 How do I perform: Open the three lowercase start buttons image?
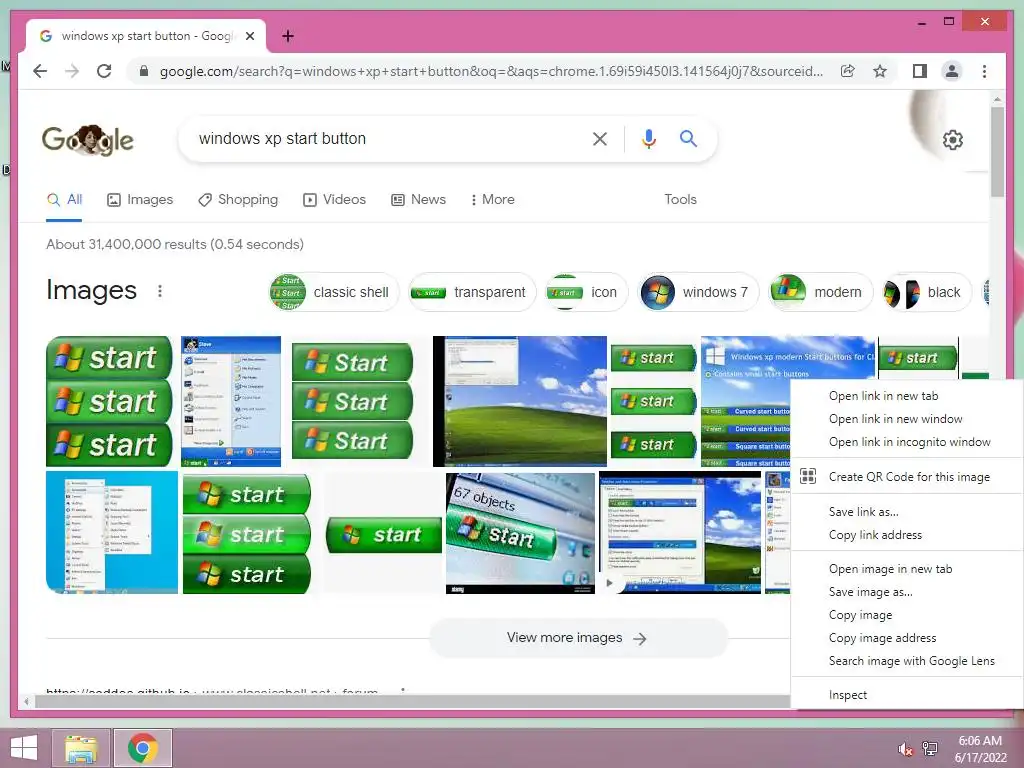109,401
